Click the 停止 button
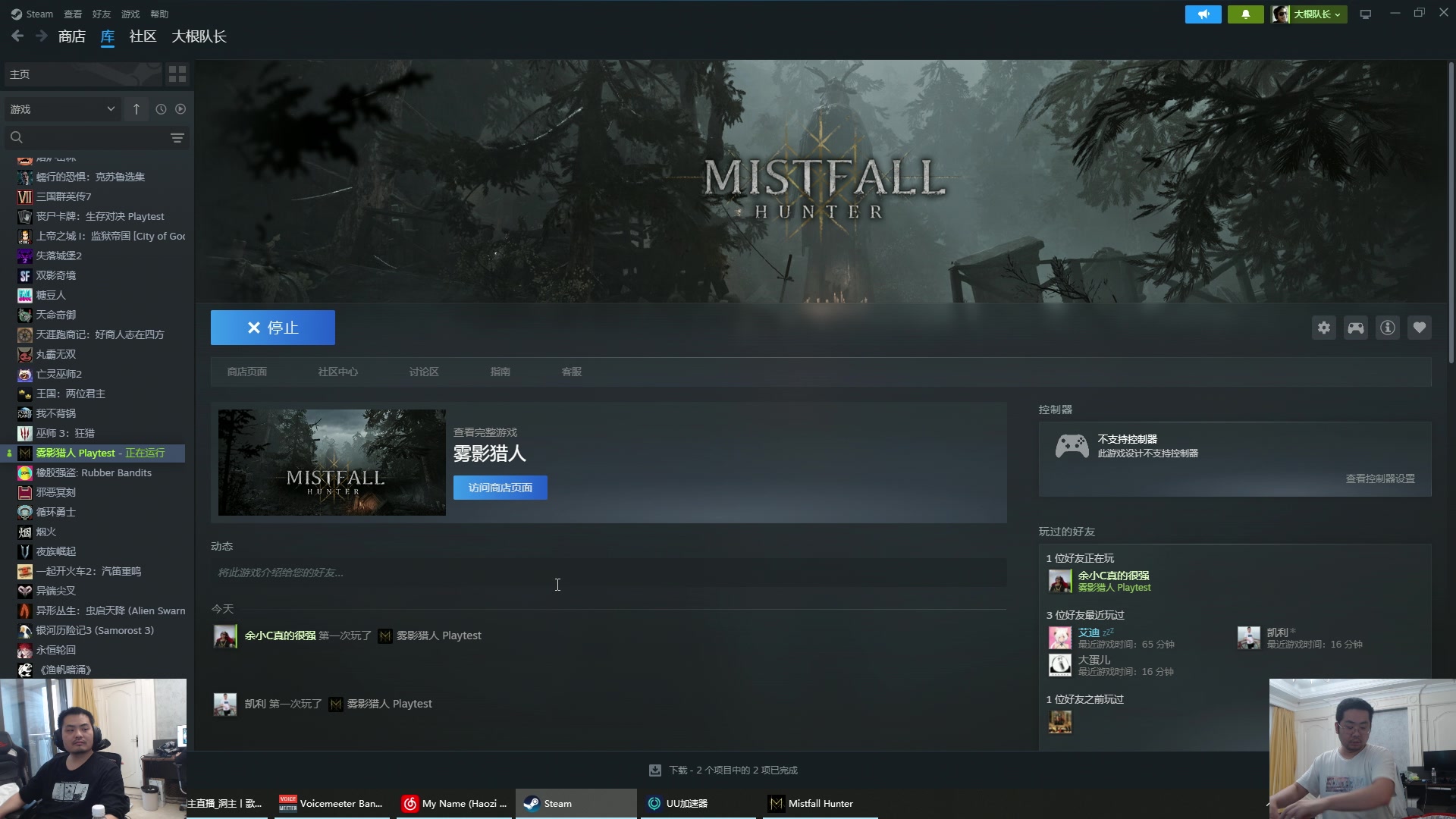Viewport: 1456px width, 819px height. tap(273, 328)
